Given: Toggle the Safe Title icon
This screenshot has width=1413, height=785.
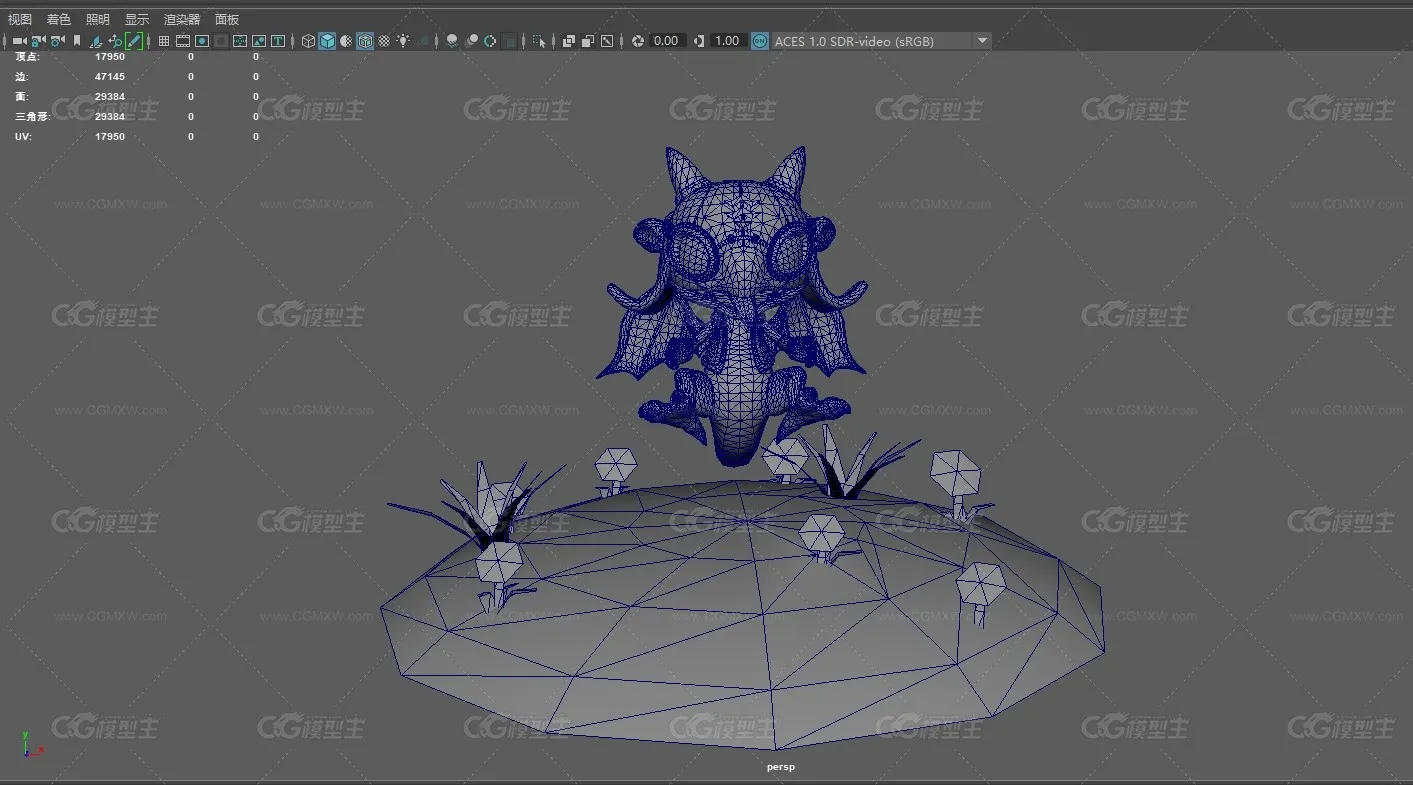Looking at the screenshot, I should coord(278,41).
